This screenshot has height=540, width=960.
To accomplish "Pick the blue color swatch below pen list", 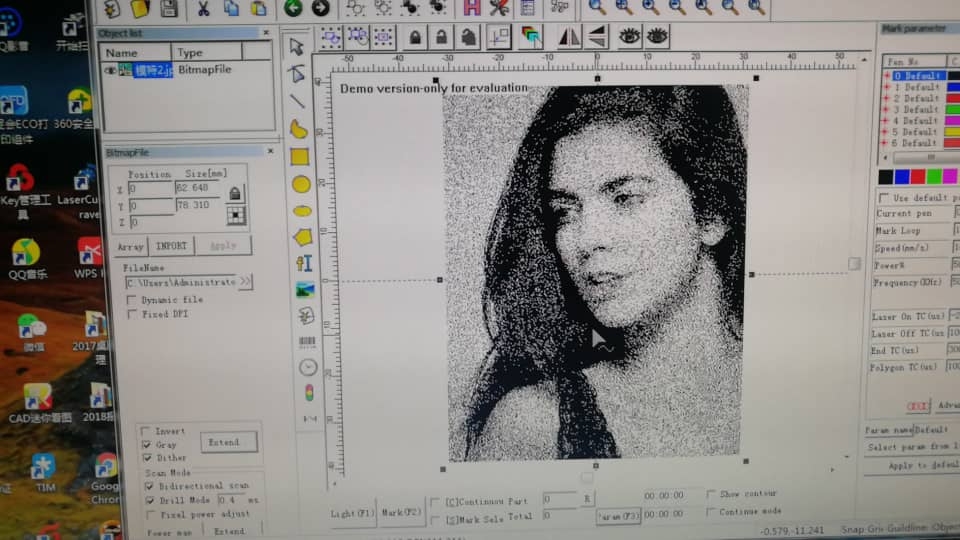I will pos(901,178).
